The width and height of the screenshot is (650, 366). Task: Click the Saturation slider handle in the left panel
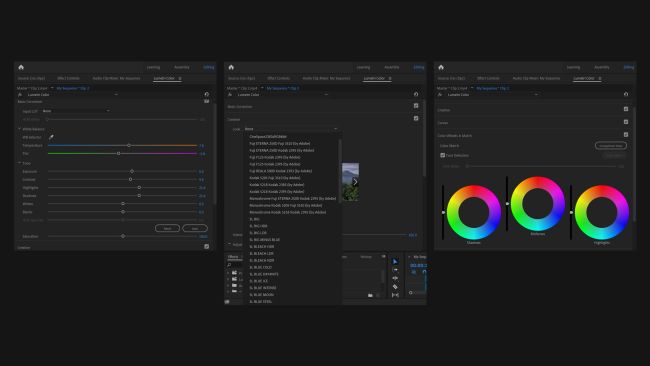(x=123, y=236)
